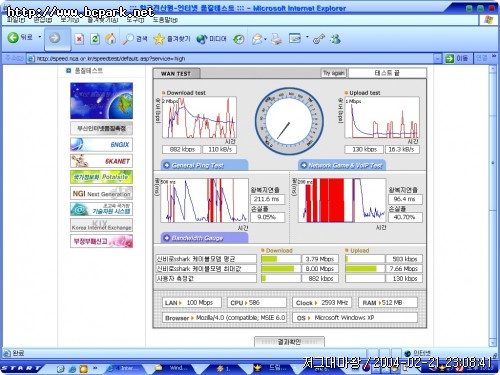Screen dimensions: 500x375
Task: Open Search with the magnifier icon
Action: [x=135, y=39]
